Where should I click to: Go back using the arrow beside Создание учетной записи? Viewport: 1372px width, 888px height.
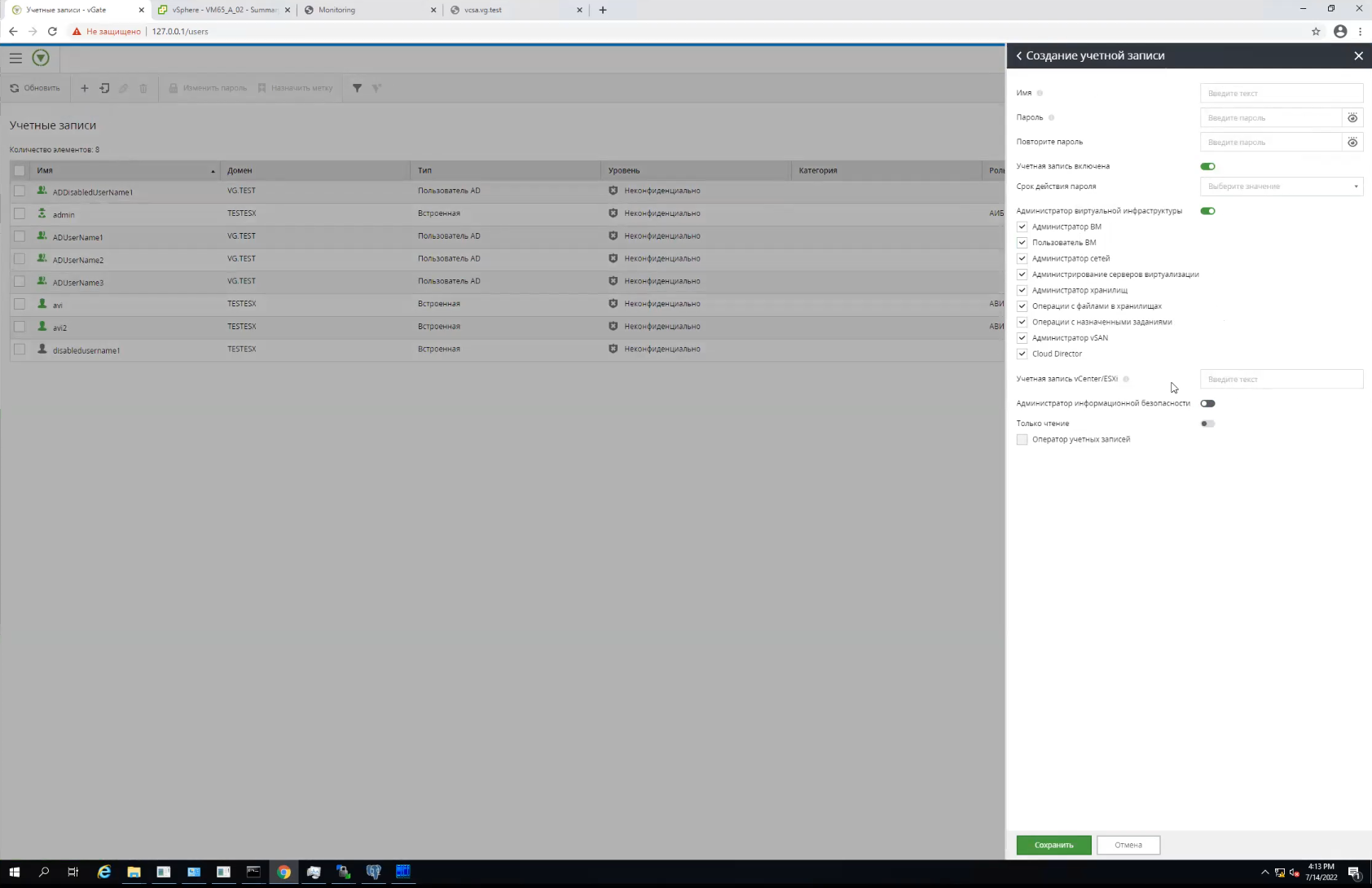pyautogui.click(x=1018, y=55)
